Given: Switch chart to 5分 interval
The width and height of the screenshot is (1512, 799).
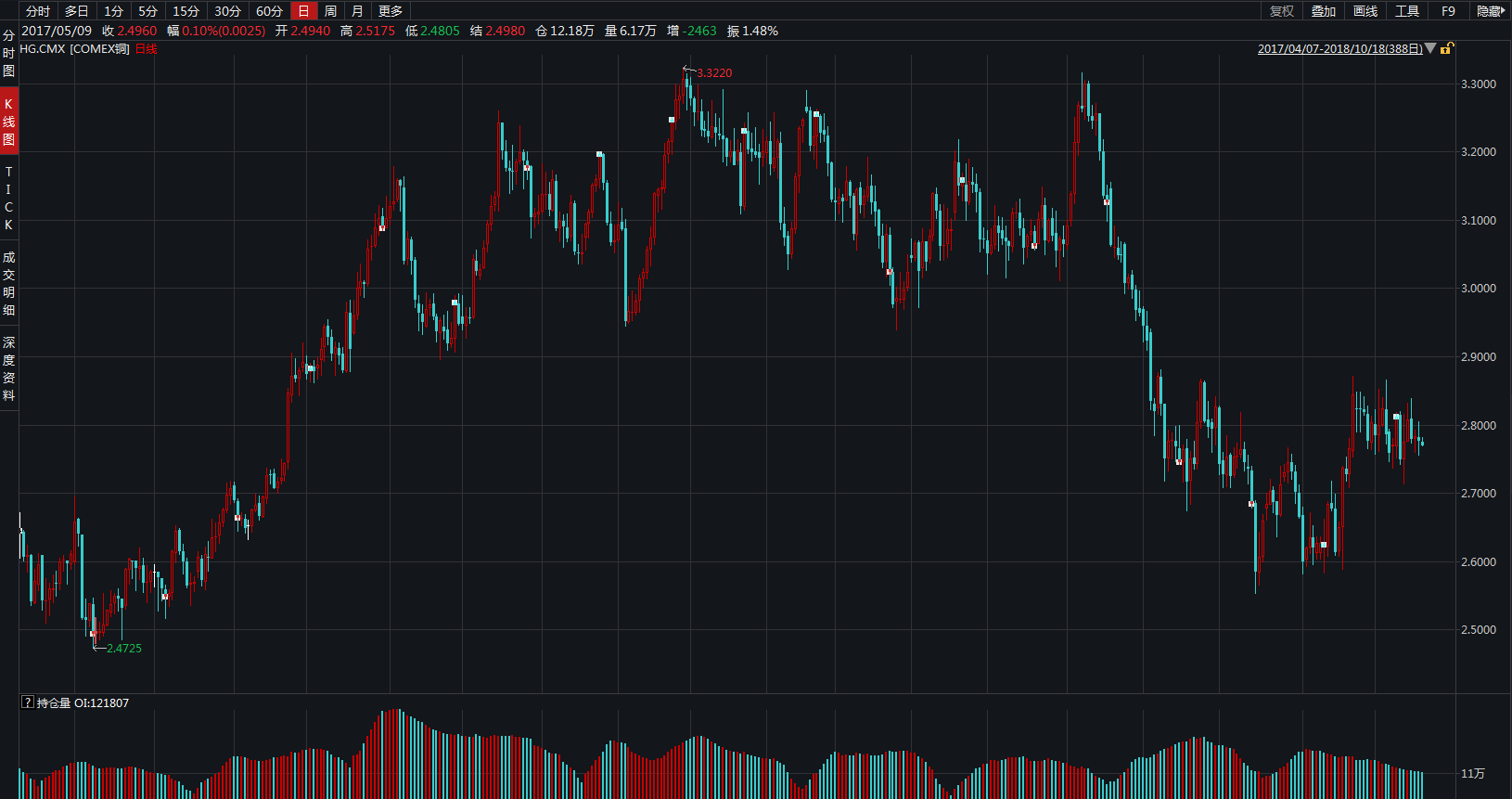Looking at the screenshot, I should (147, 11).
